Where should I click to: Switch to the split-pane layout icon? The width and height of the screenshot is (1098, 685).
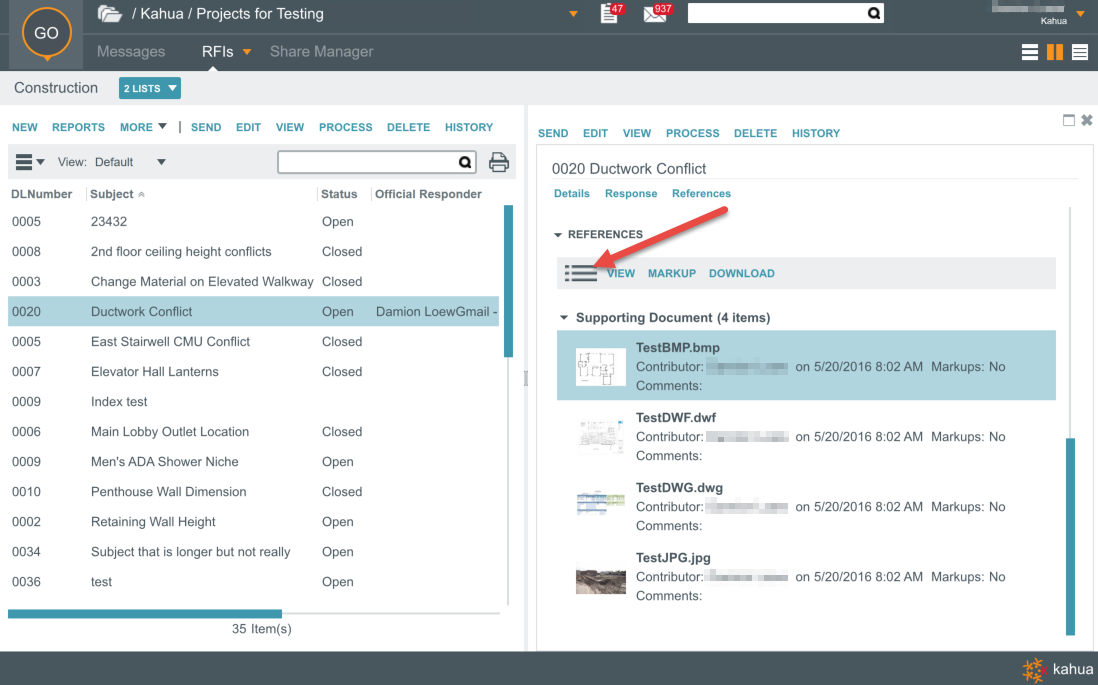(x=1055, y=52)
